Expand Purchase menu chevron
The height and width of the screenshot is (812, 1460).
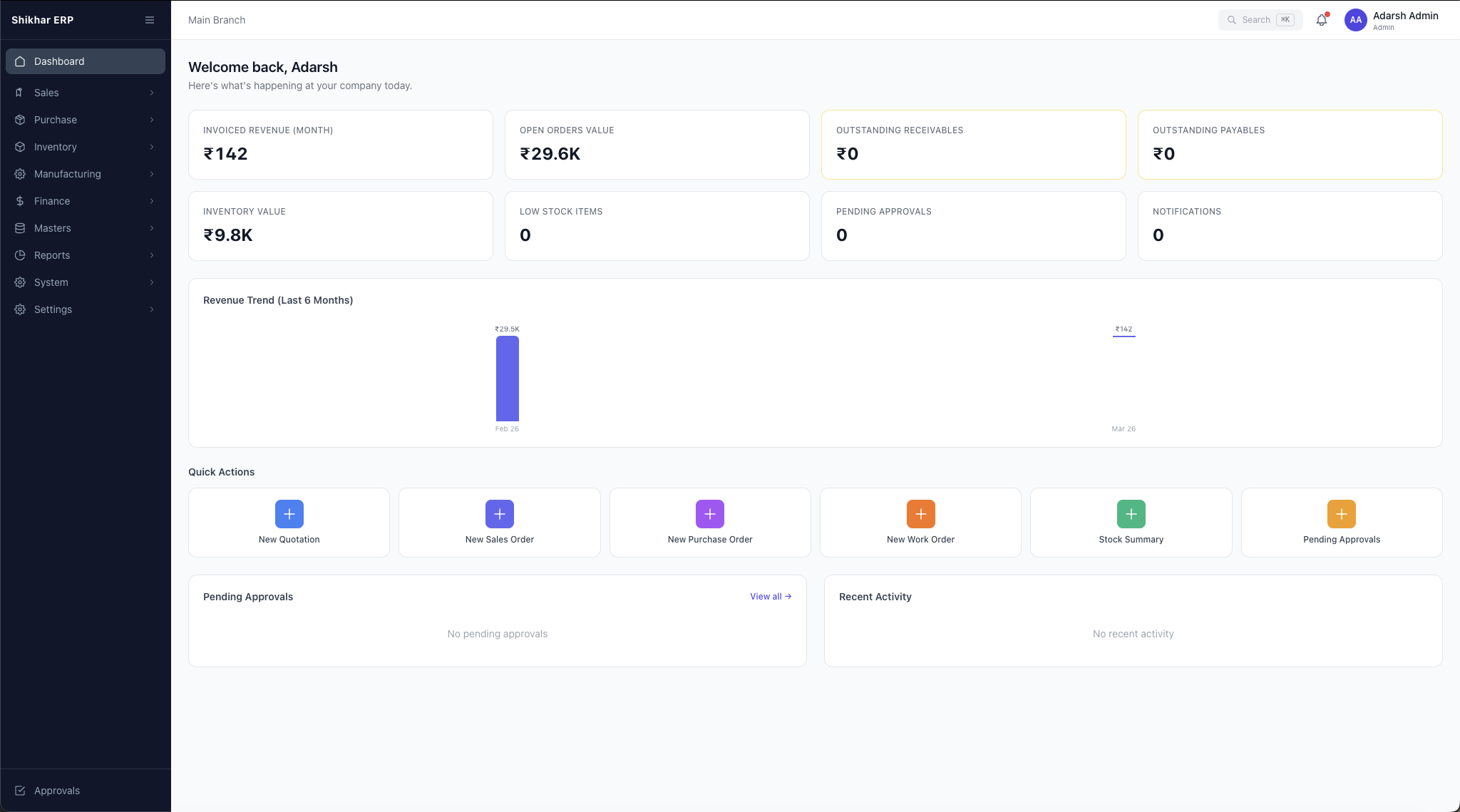(152, 120)
